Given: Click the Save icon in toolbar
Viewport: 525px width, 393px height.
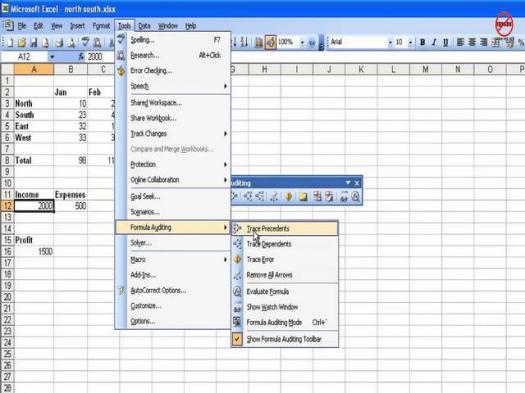Looking at the screenshot, I should pyautogui.click(x=33, y=43).
